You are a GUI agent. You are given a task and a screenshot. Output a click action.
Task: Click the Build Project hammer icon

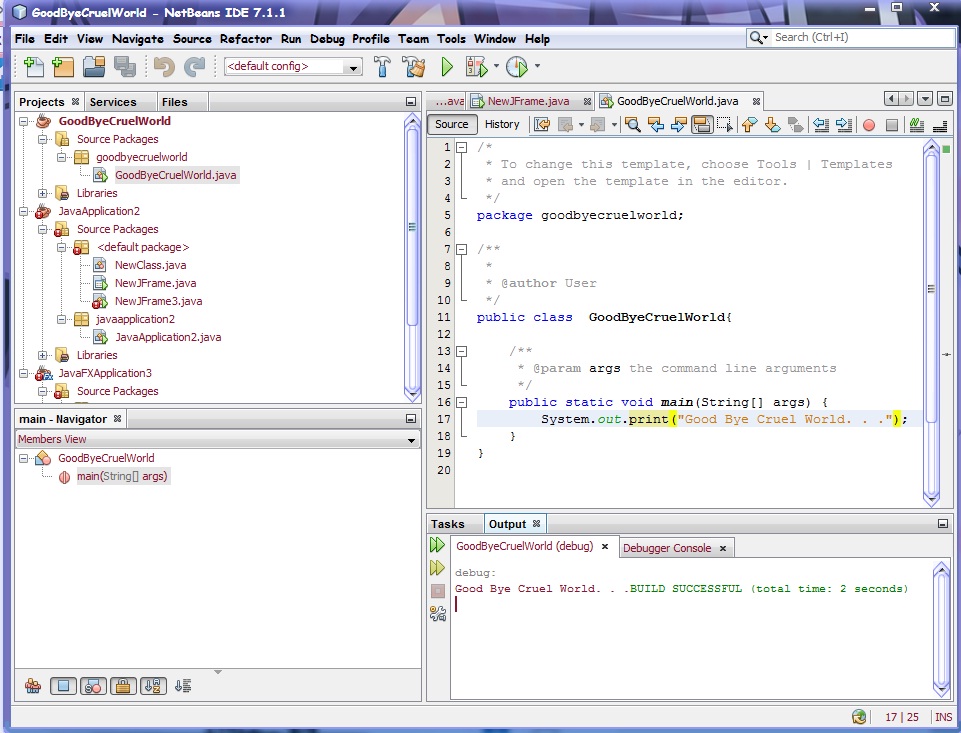click(x=382, y=66)
